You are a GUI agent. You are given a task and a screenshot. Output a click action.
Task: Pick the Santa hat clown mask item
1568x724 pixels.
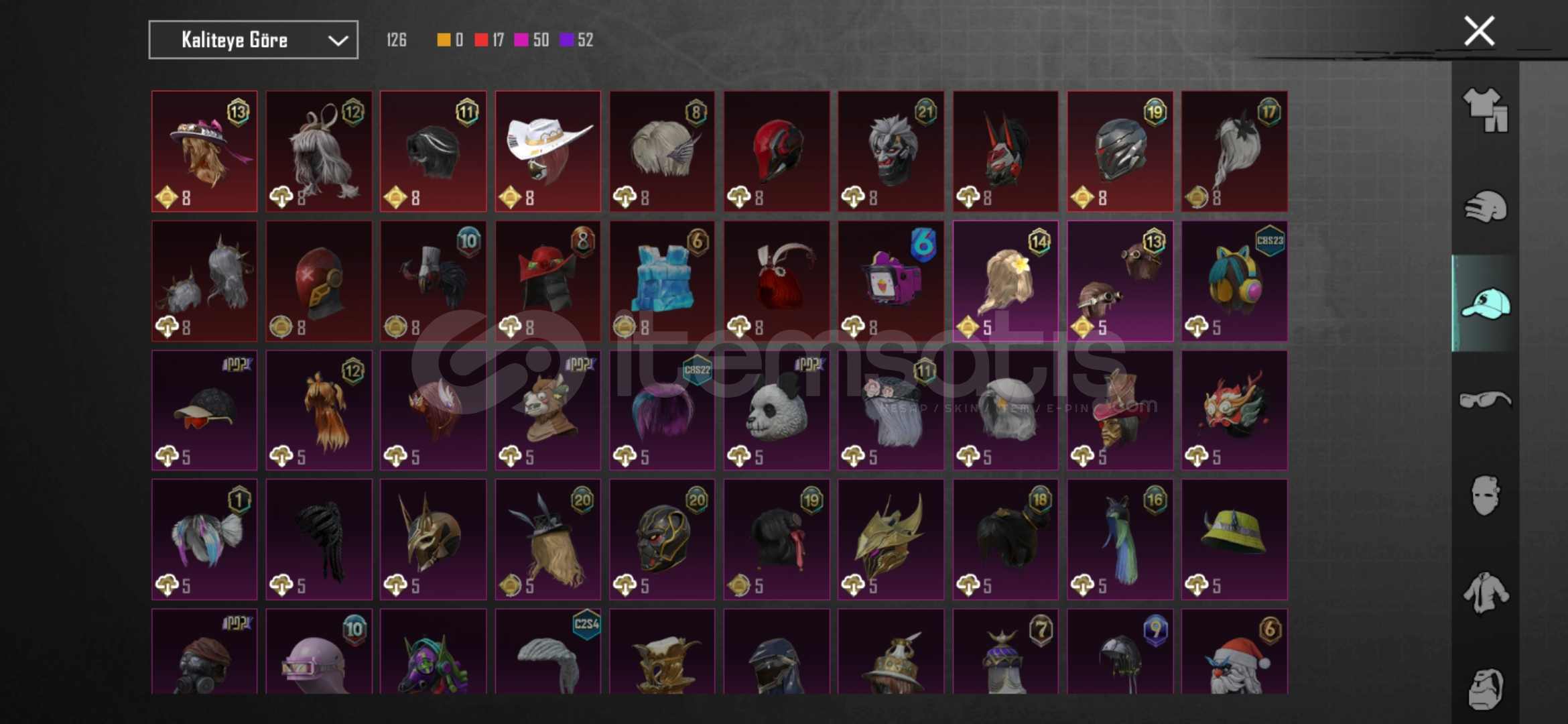coord(1234,652)
